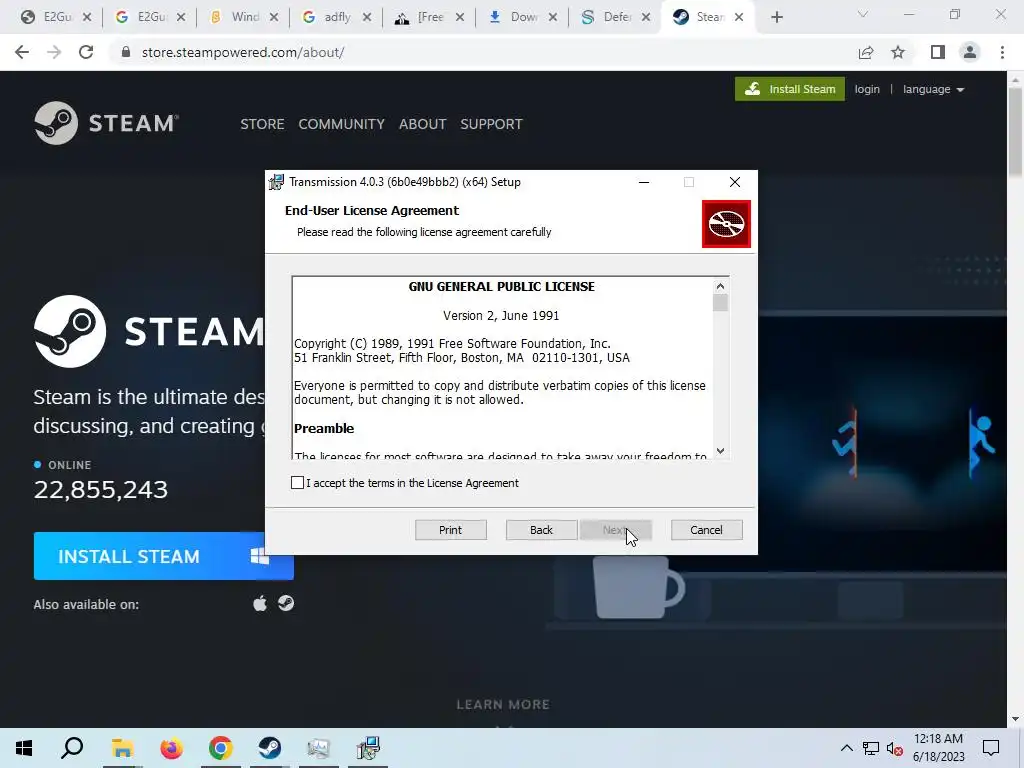Screen dimensions: 1024x768
Task: Switch to the adfly Google tab
Action: 336,17
